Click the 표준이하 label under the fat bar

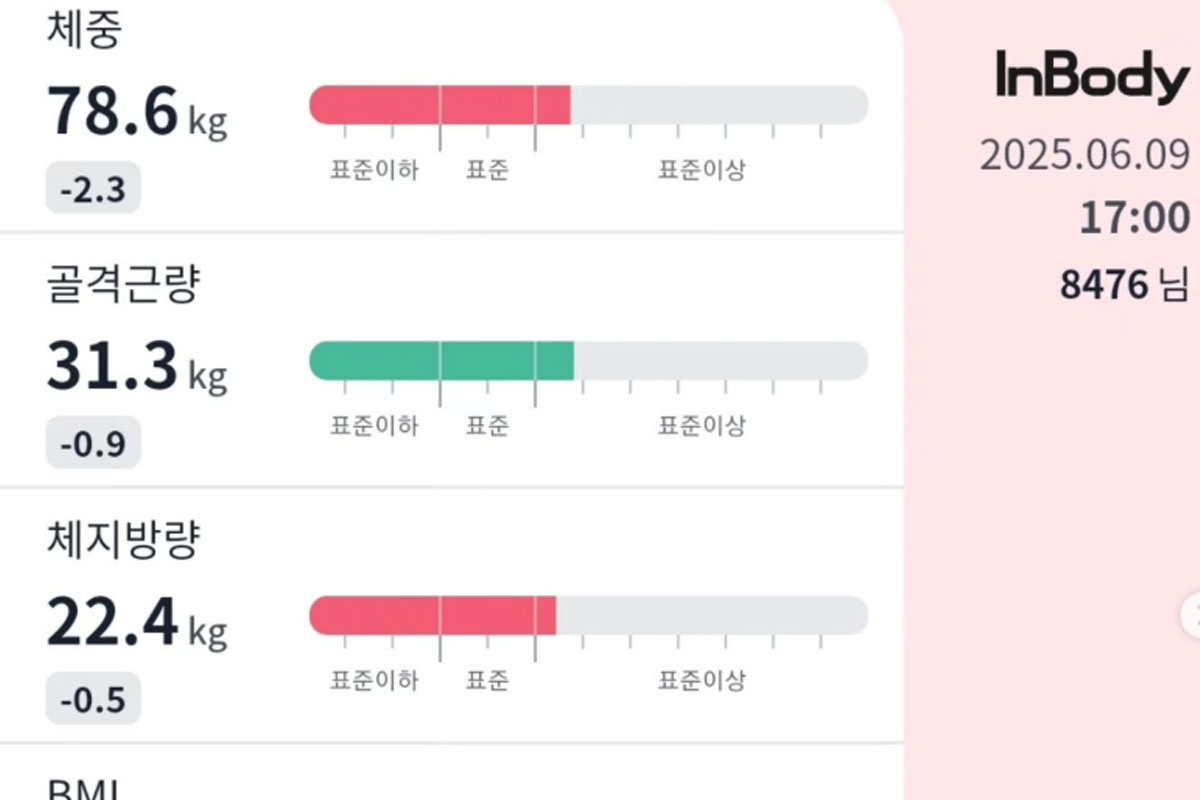tap(374, 681)
